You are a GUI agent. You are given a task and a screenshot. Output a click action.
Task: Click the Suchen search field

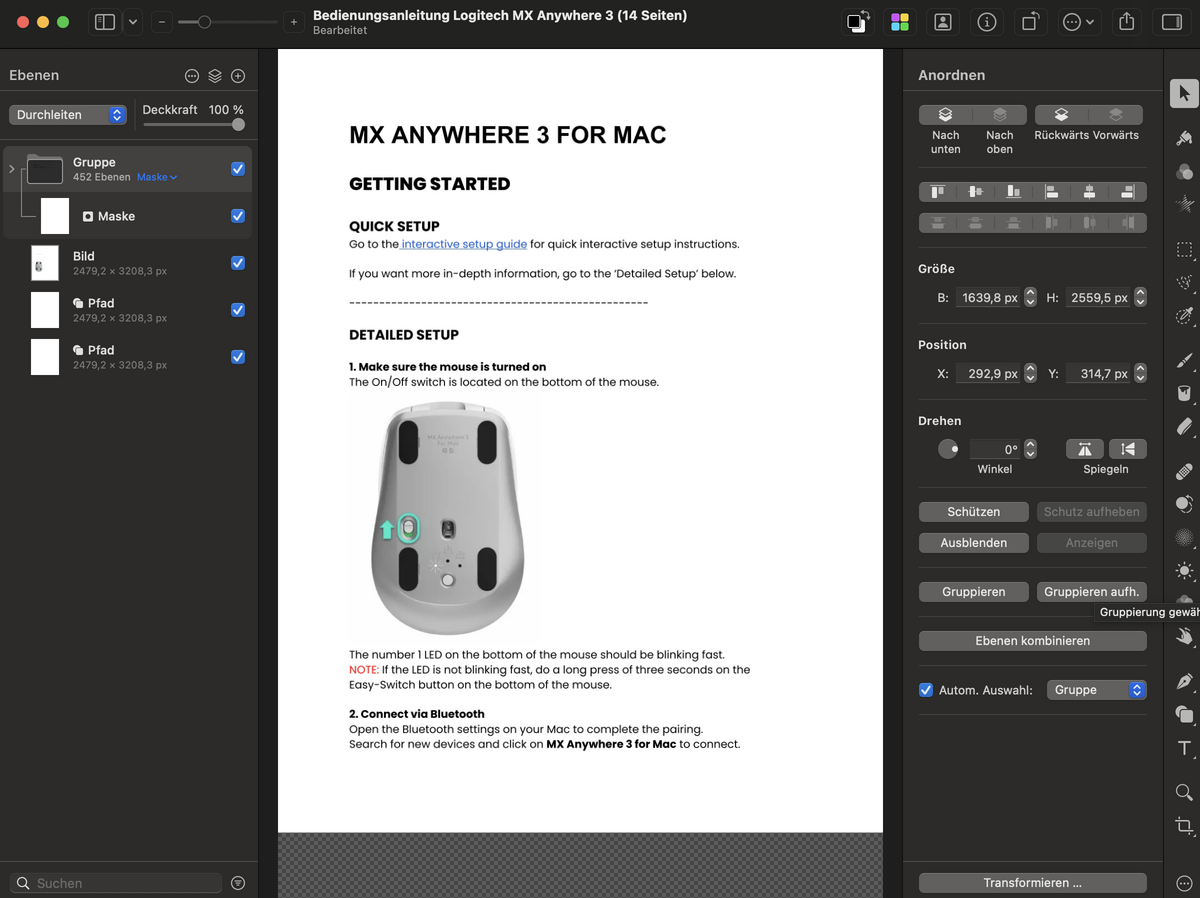pyautogui.click(x=116, y=883)
